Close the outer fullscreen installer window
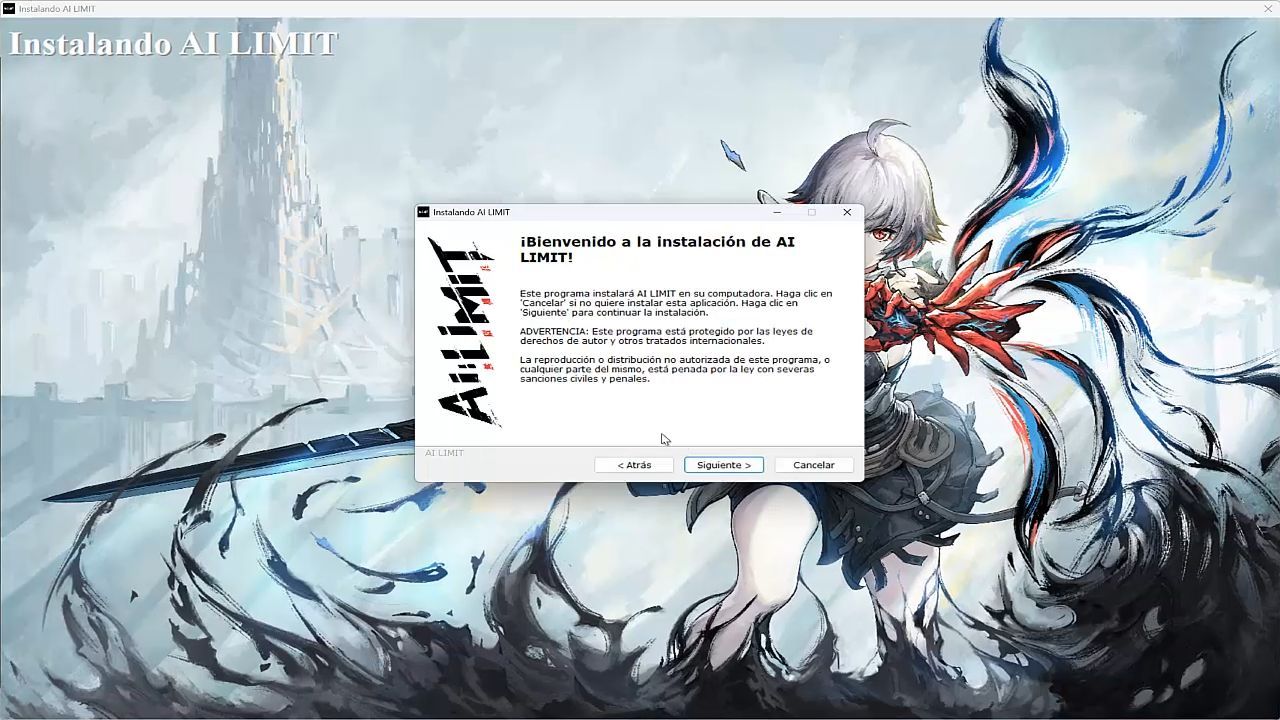The image size is (1280, 720). (1268, 9)
